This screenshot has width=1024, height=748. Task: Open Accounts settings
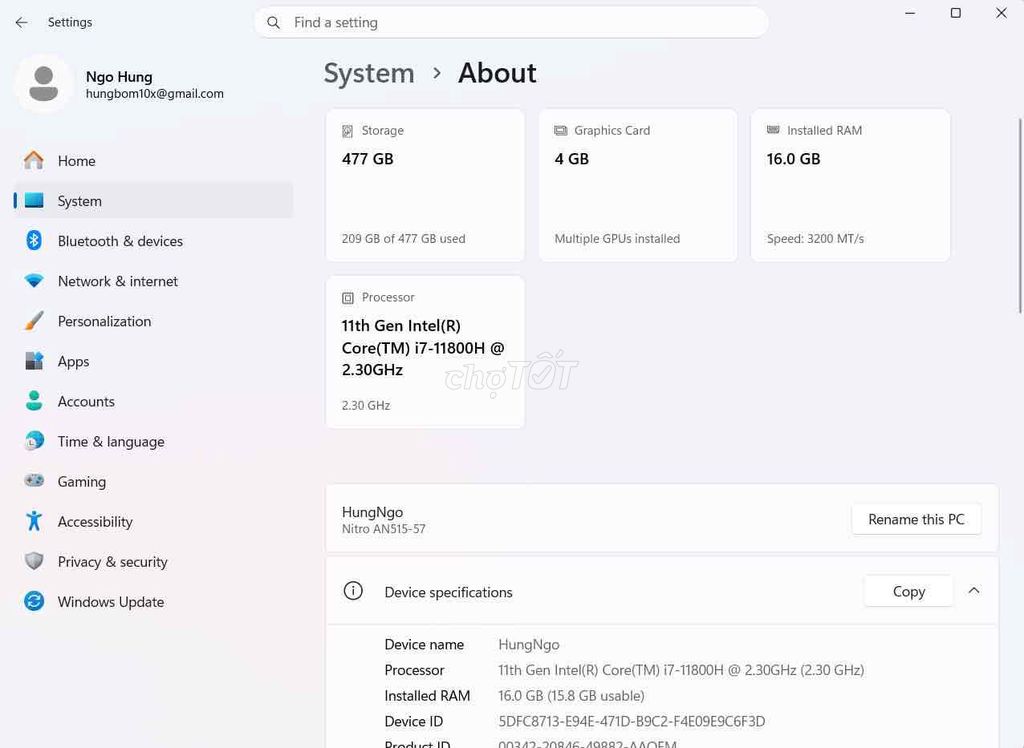[153, 400]
